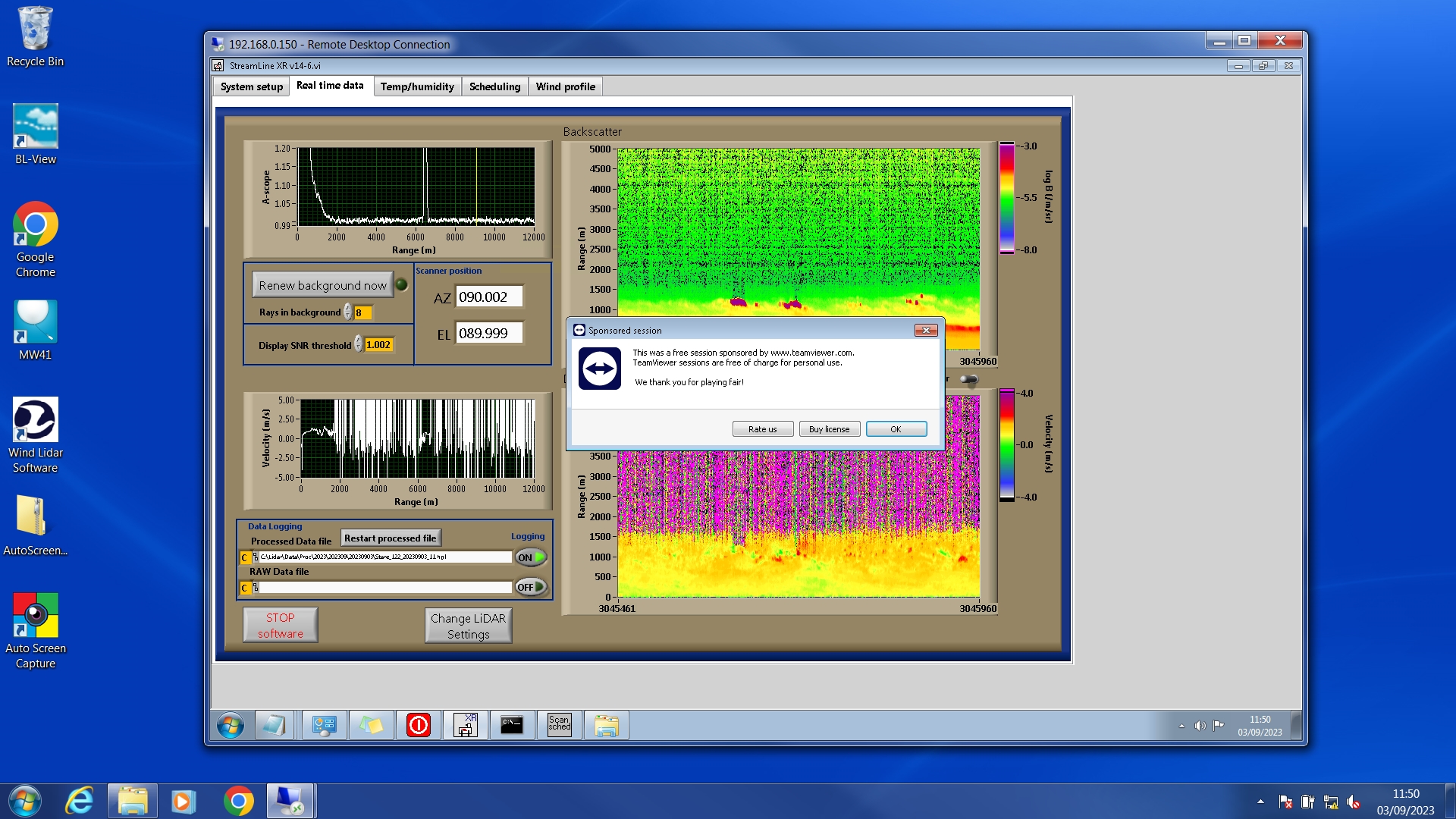Open the processed data file path browse control

pyautogui.click(x=255, y=557)
